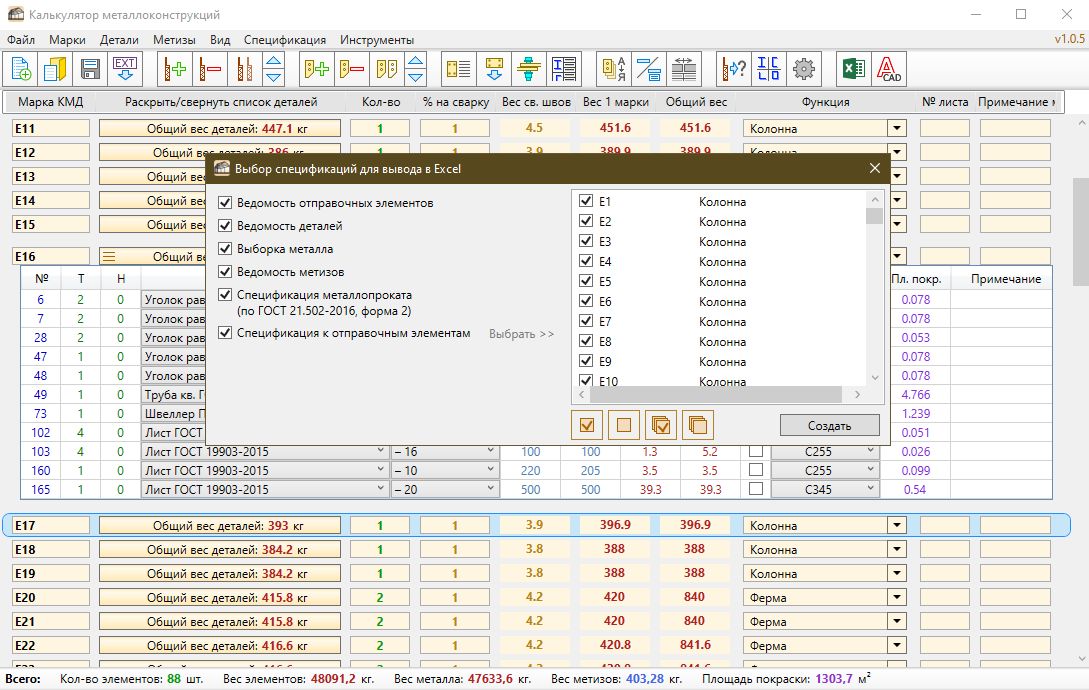Screen dimensions: 1089x690
Task: Click the Excel export toolbar icon
Action: tap(852, 69)
